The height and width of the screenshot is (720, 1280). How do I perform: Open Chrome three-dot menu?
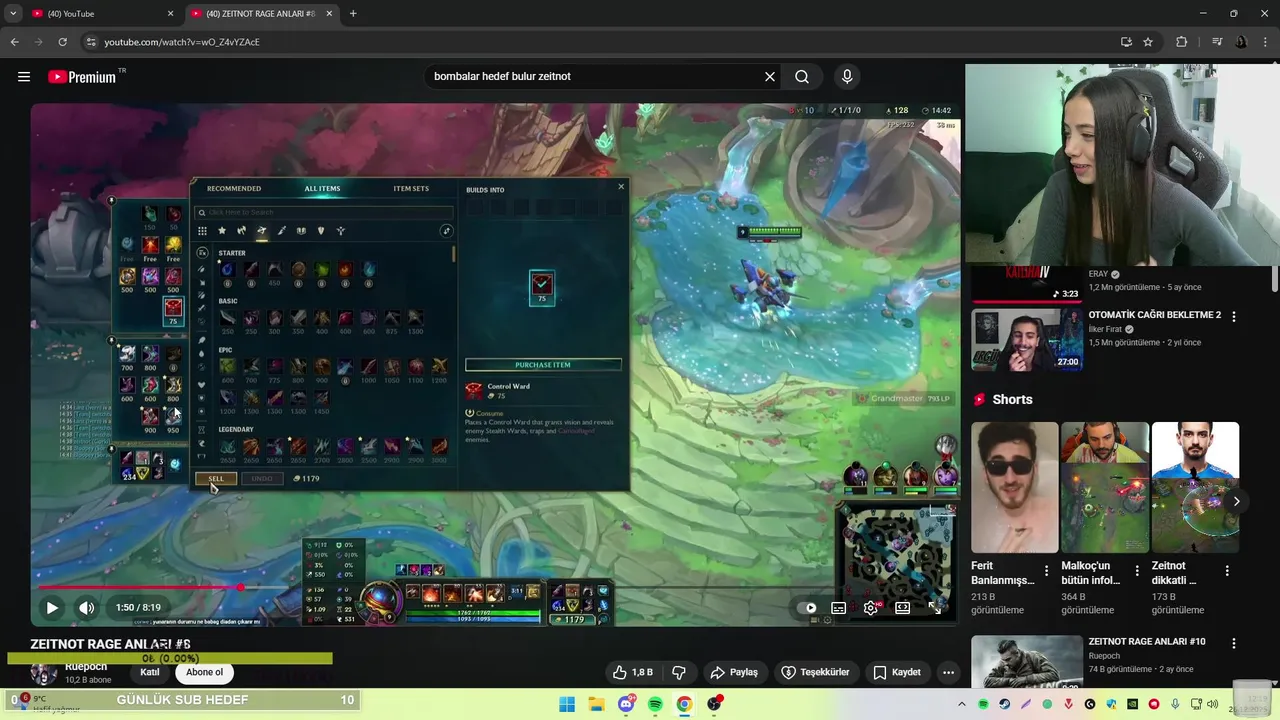click(1265, 42)
